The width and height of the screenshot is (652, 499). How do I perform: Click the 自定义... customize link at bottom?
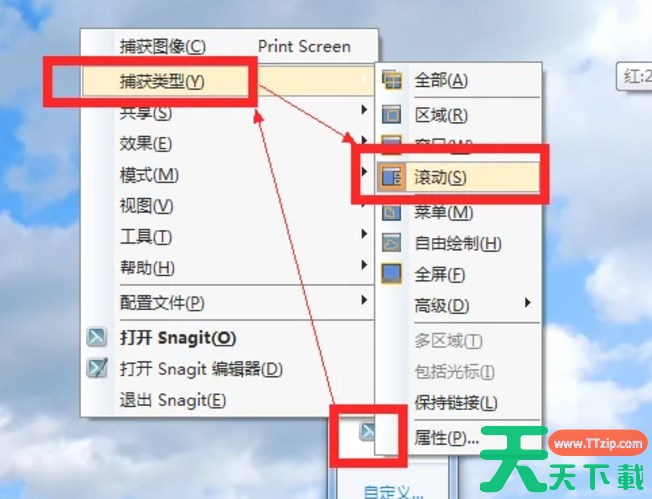[x=393, y=492]
